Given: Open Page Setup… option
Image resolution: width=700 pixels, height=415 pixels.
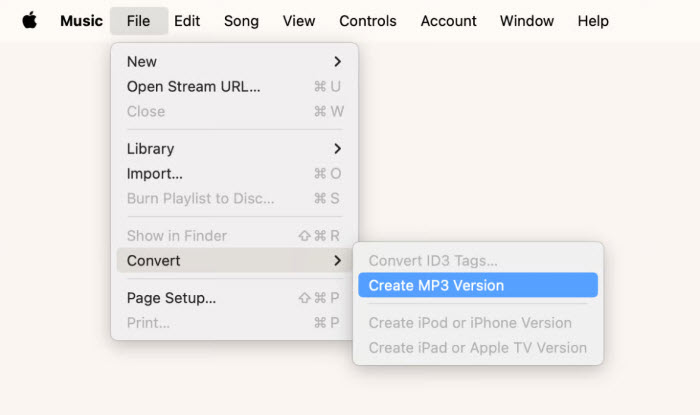Looking at the screenshot, I should pyautogui.click(x=234, y=298).
